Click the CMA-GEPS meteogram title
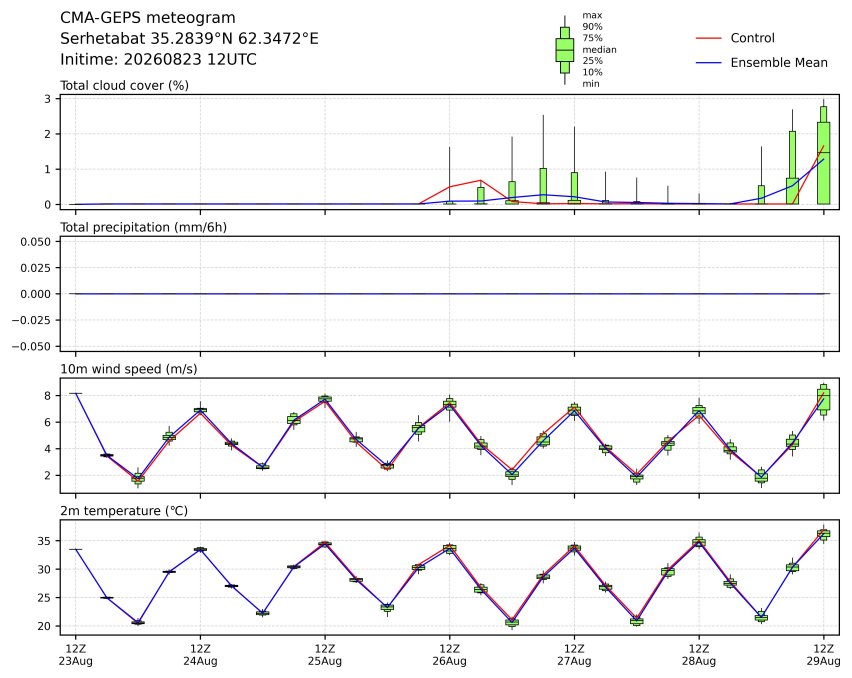 147,18
